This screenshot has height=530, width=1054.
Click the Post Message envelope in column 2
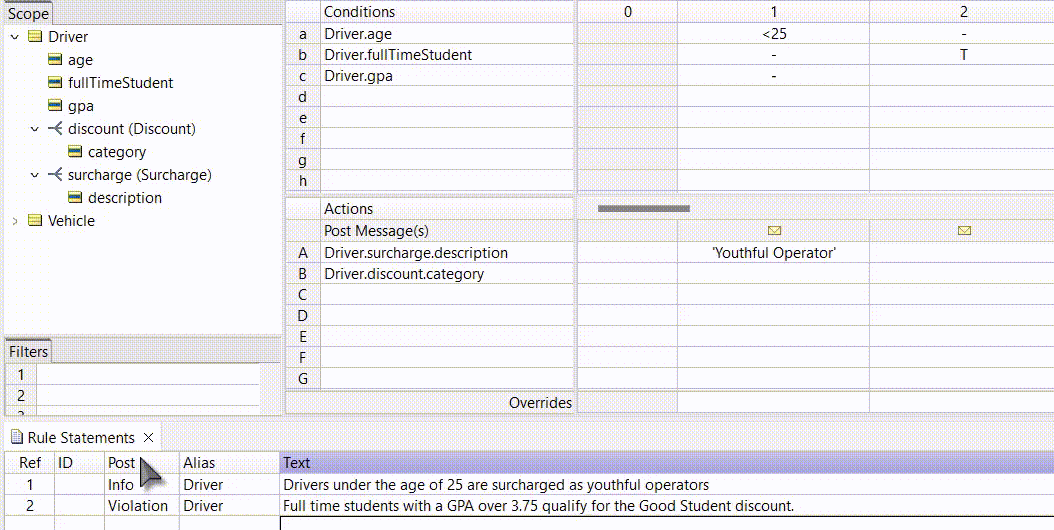point(963,231)
